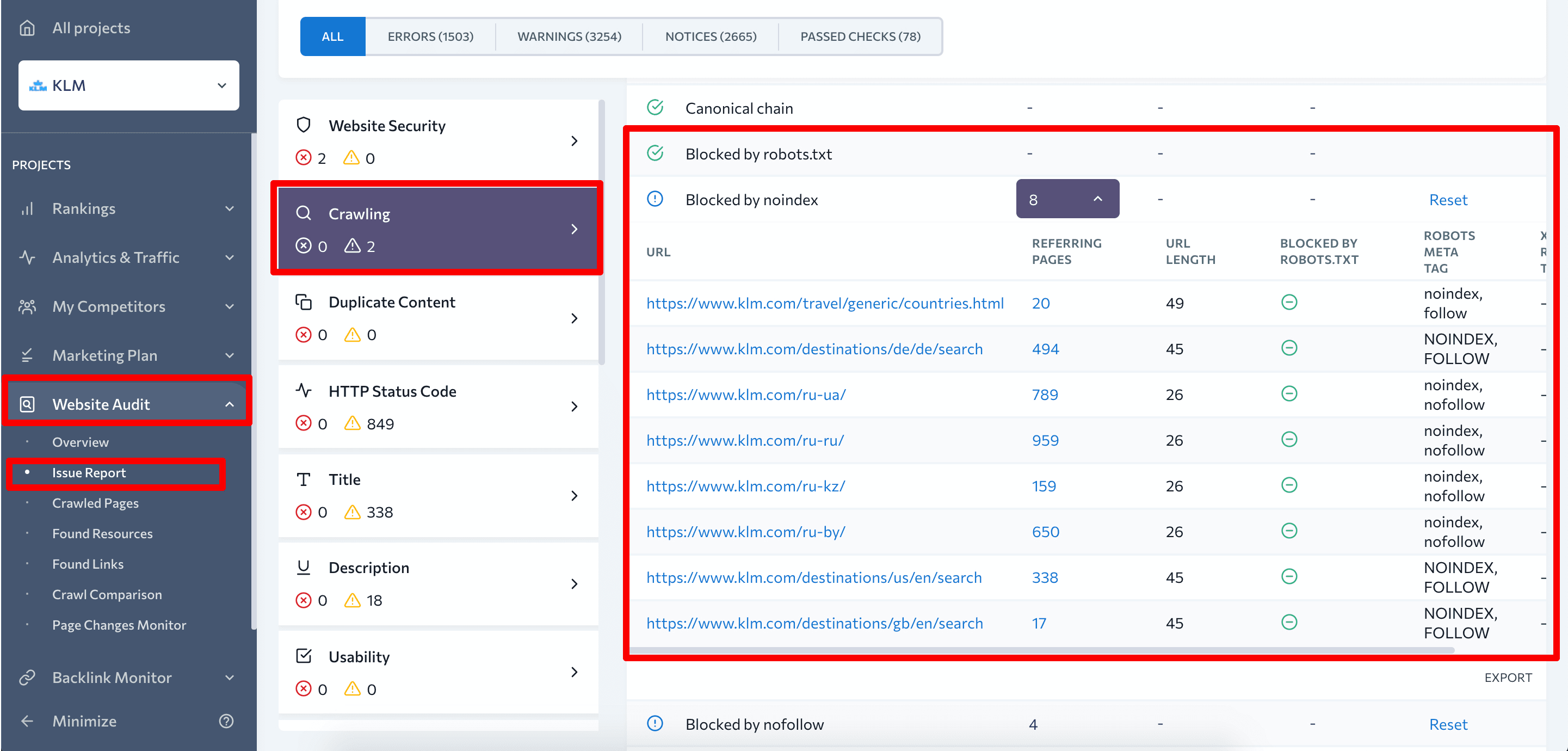This screenshot has width=1568, height=751.
Task: Select the ALL tab
Action: (x=332, y=36)
